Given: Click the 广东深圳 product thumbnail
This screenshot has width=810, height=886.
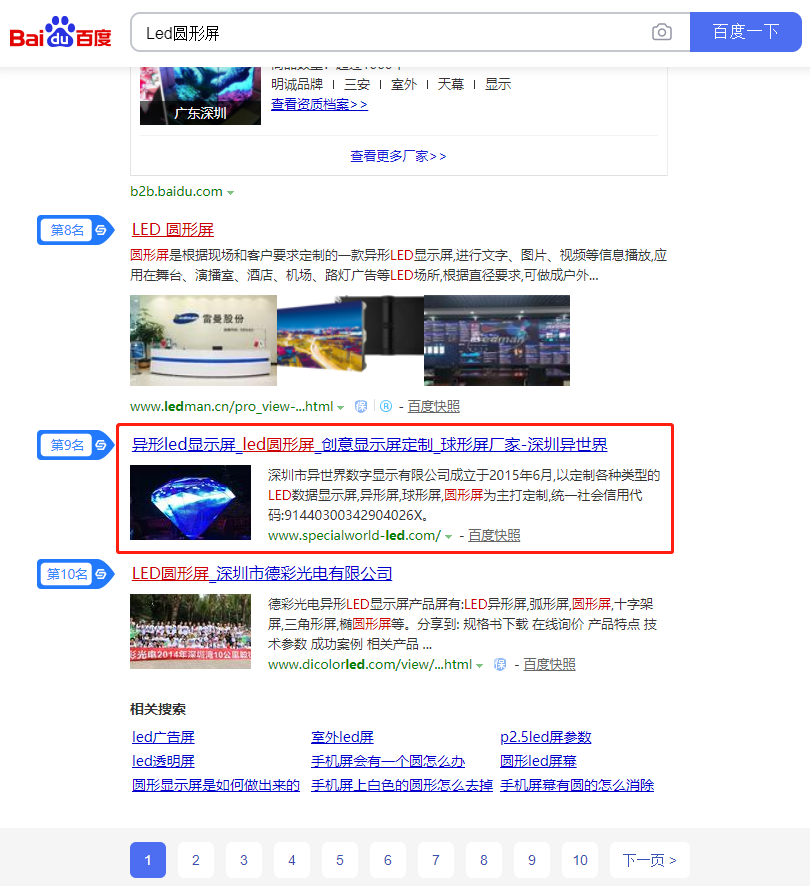Looking at the screenshot, I should click(200, 96).
